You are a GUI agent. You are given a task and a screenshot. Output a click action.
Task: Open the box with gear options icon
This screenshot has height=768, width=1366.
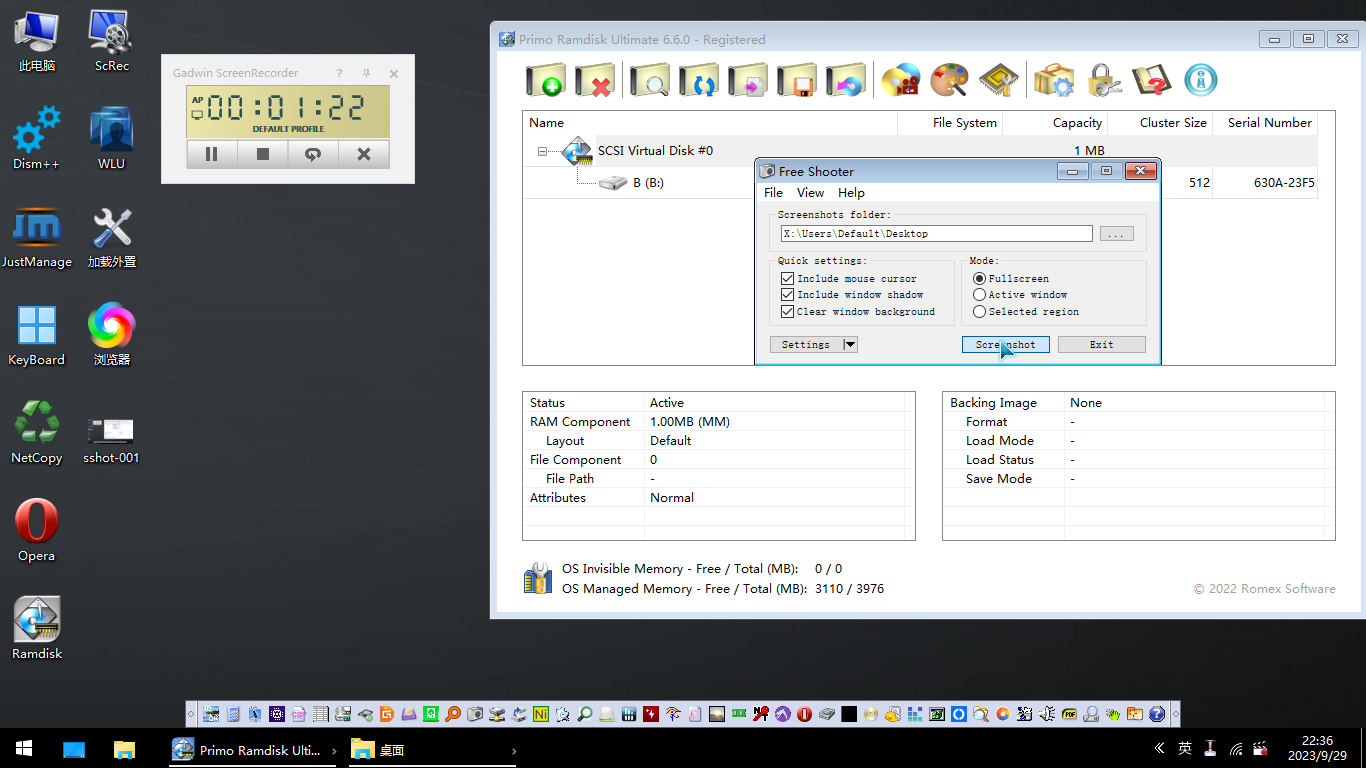coord(1053,80)
